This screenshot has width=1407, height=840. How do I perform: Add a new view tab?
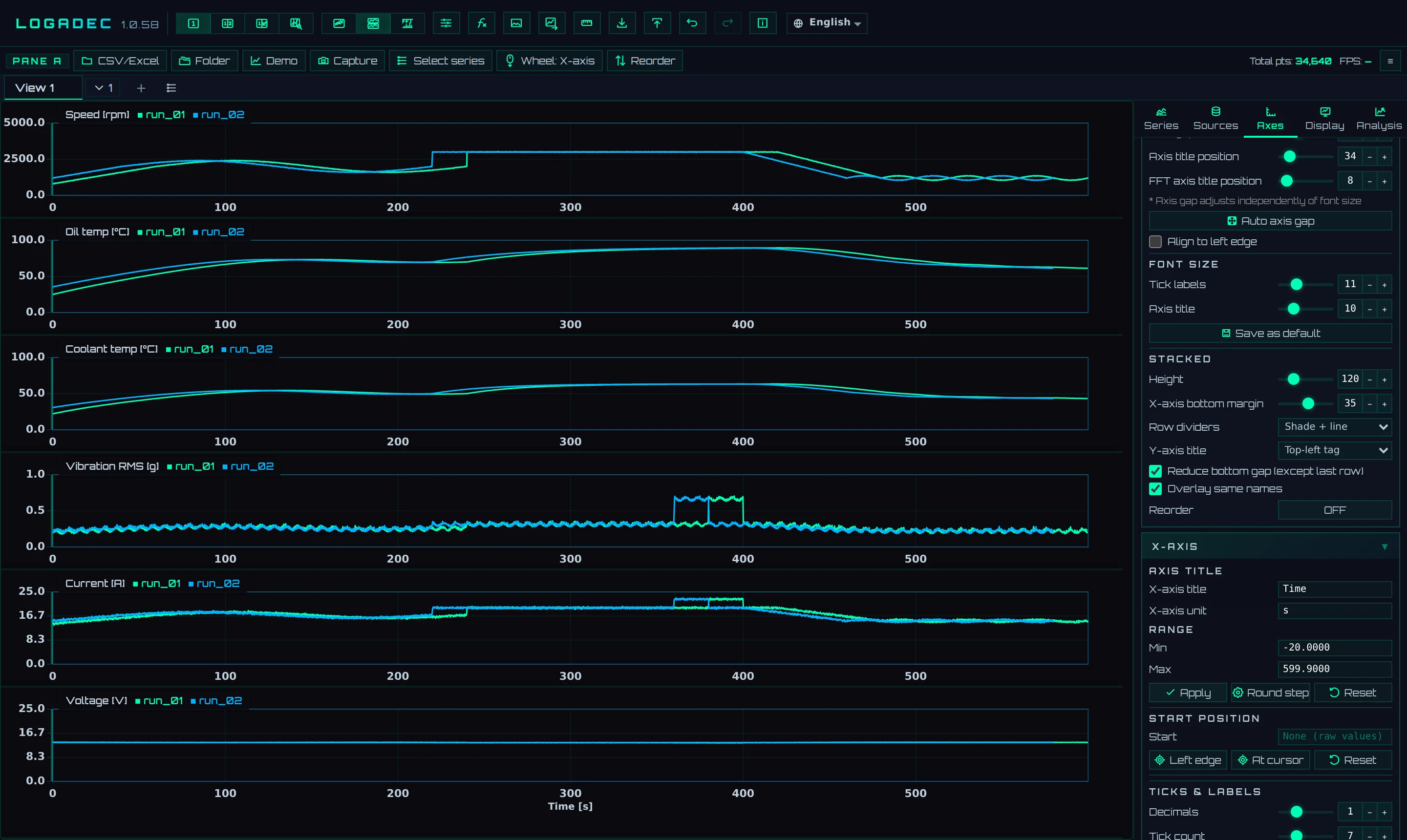click(x=141, y=88)
